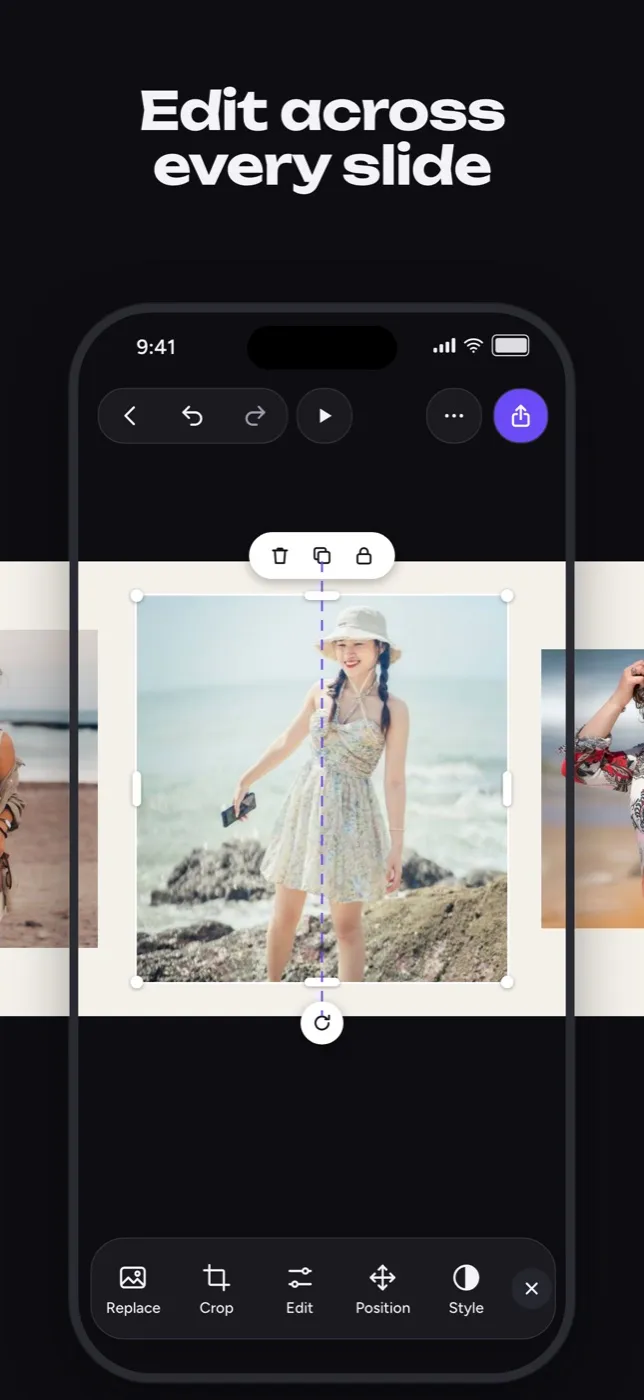Viewport: 644px width, 1400px height.
Task: Select the Crop tool
Action: (x=216, y=1289)
